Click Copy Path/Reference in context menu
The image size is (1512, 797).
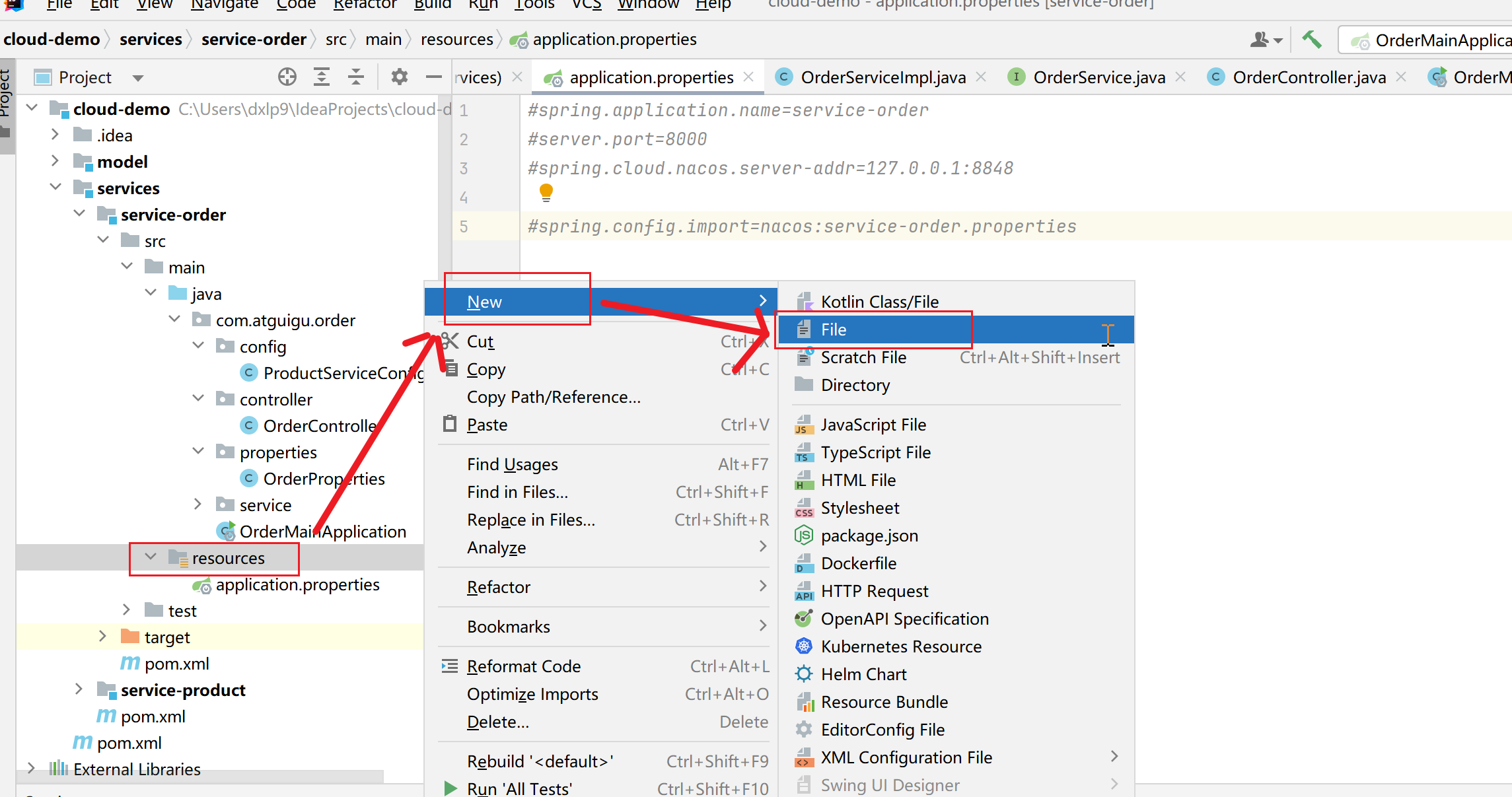tap(553, 397)
